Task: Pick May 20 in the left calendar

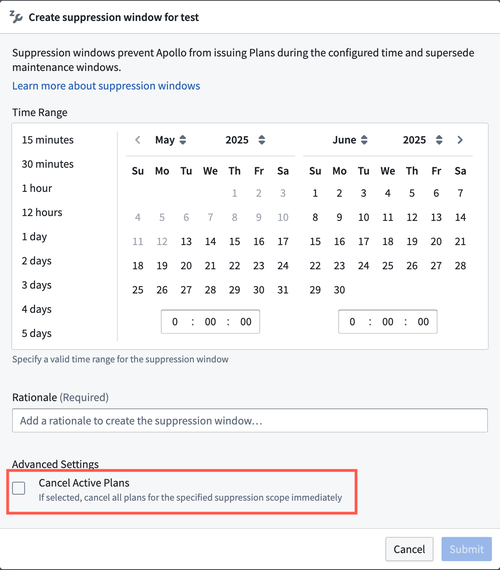Action: pyautogui.click(x=186, y=266)
